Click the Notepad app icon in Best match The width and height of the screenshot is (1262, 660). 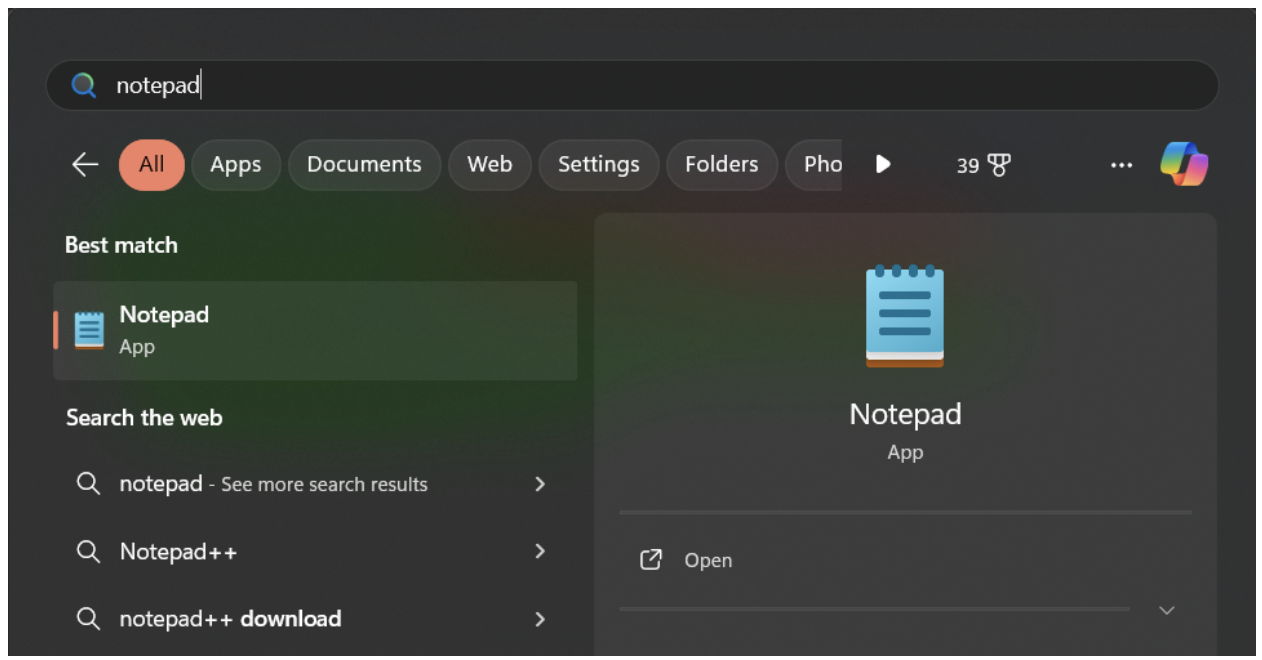pyautogui.click(x=89, y=328)
